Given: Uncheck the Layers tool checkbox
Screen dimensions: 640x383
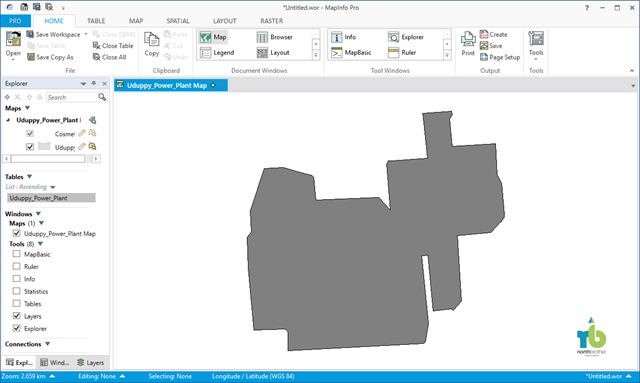Looking at the screenshot, I should pos(16,316).
